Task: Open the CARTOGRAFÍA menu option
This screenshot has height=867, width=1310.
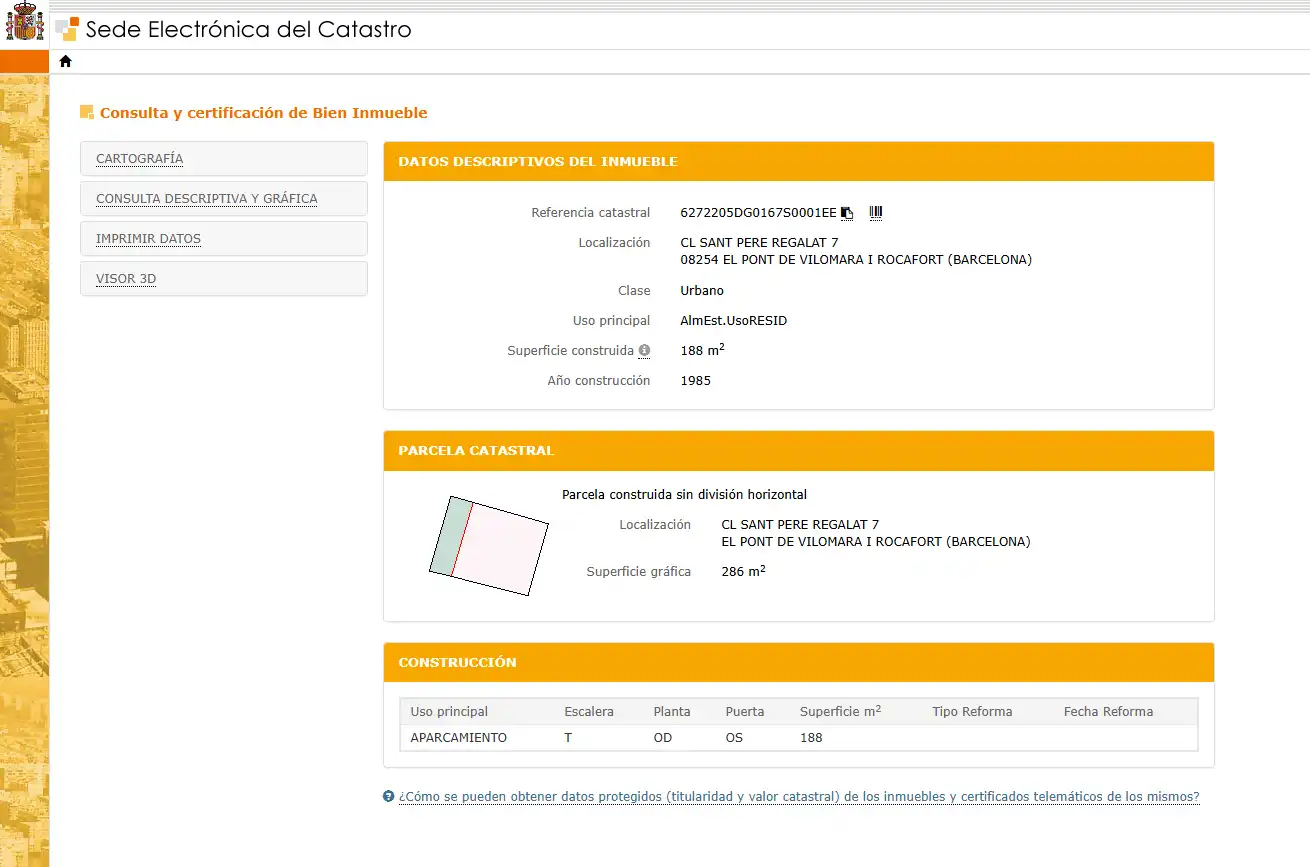Action: pos(224,159)
